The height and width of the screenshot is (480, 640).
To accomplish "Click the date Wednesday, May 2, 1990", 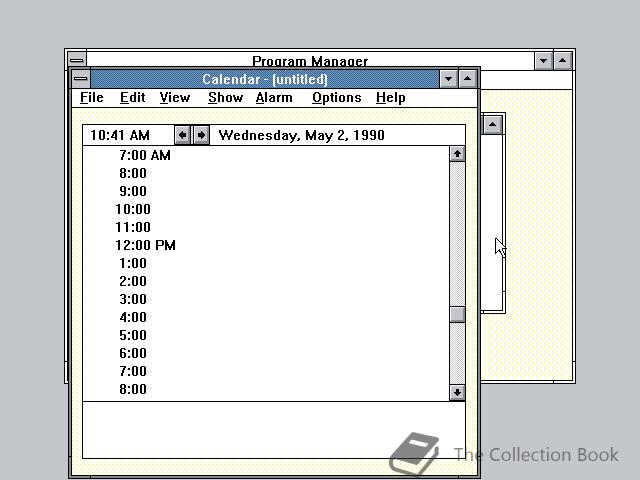I will pyautogui.click(x=301, y=135).
